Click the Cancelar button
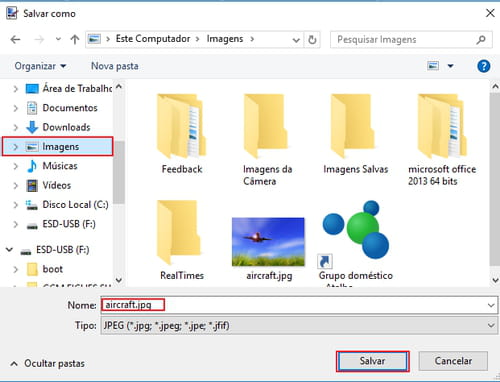This screenshot has width=500, height=382. (453, 361)
